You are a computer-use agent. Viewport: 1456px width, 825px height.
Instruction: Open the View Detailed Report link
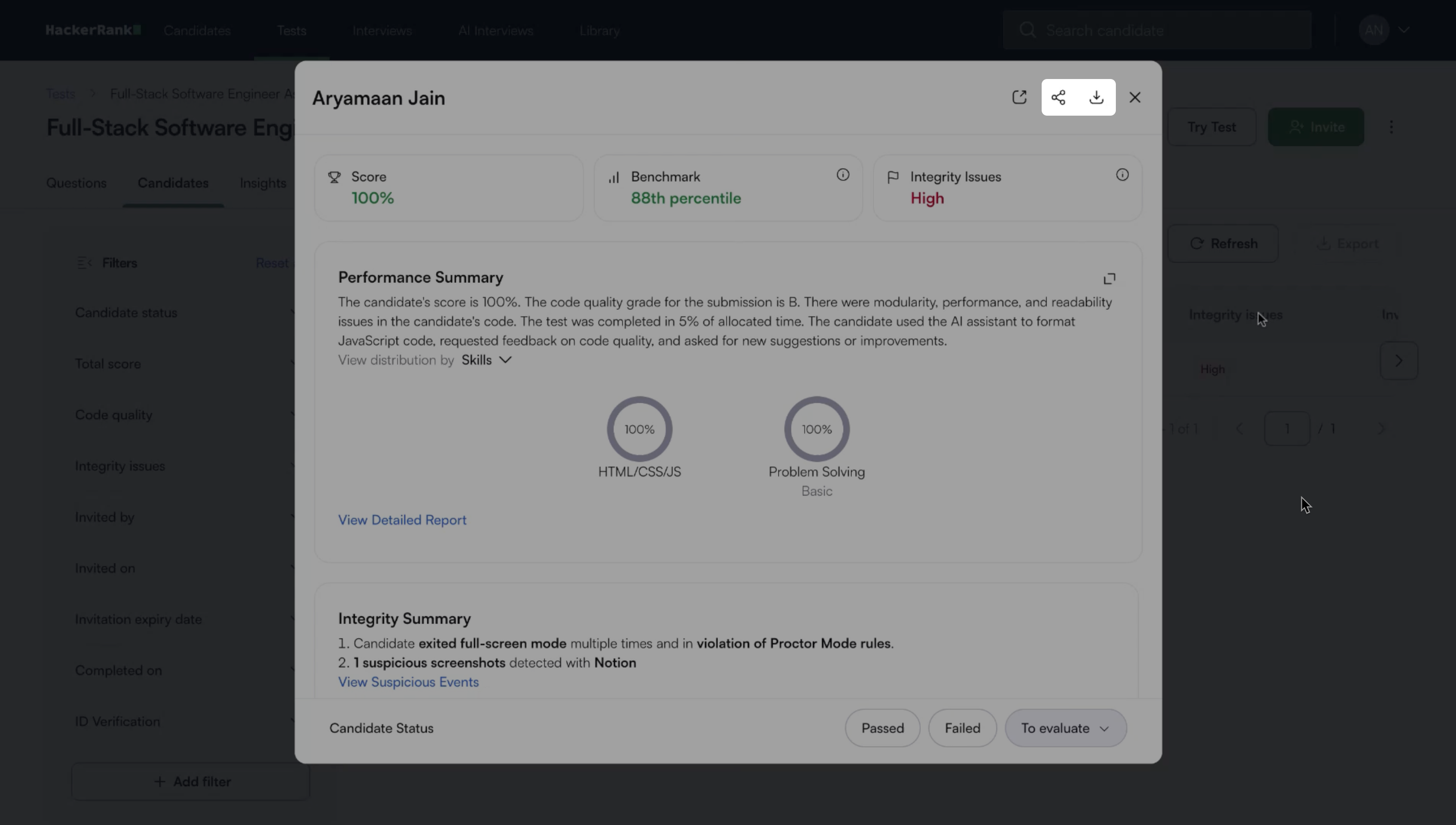point(402,520)
